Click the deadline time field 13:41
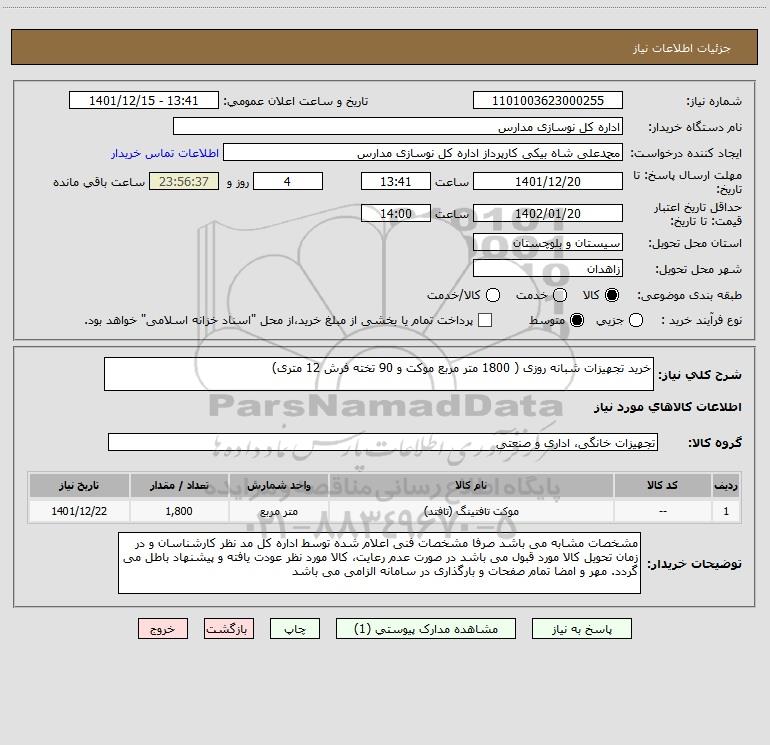 coord(396,182)
